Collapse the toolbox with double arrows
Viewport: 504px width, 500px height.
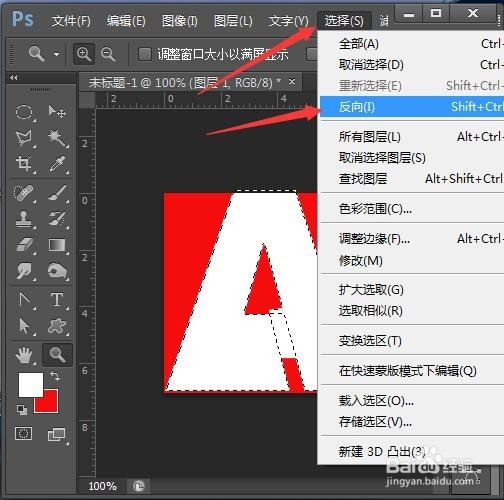pos(14,78)
